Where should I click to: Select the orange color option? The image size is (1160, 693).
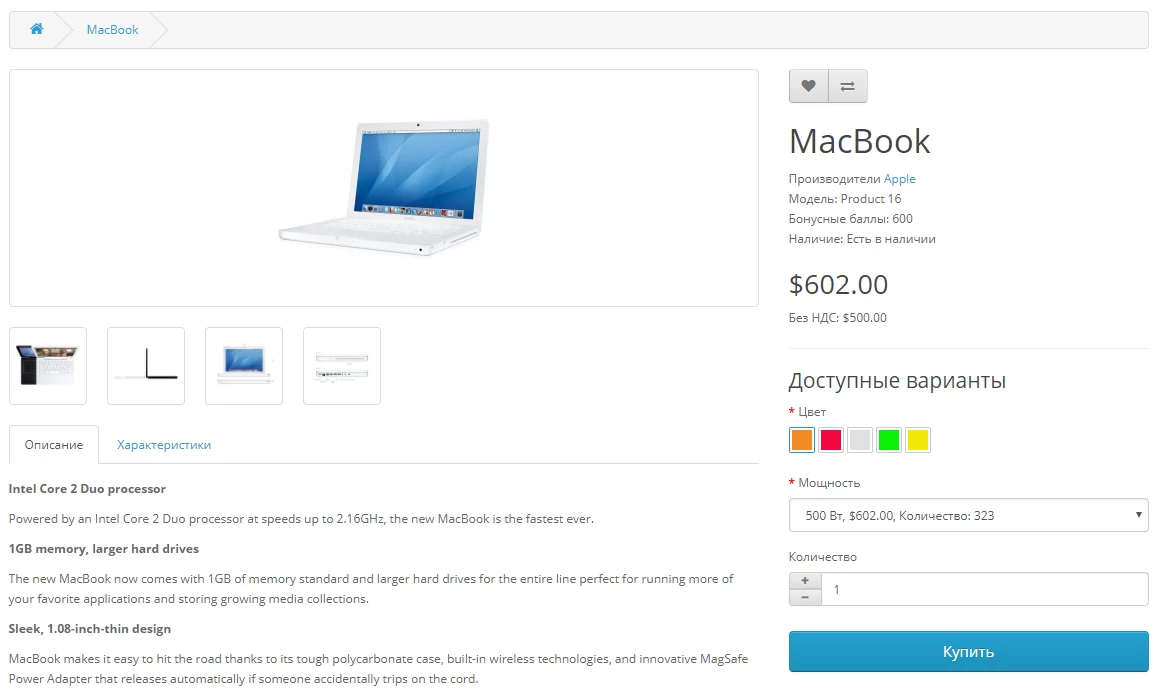pos(802,440)
